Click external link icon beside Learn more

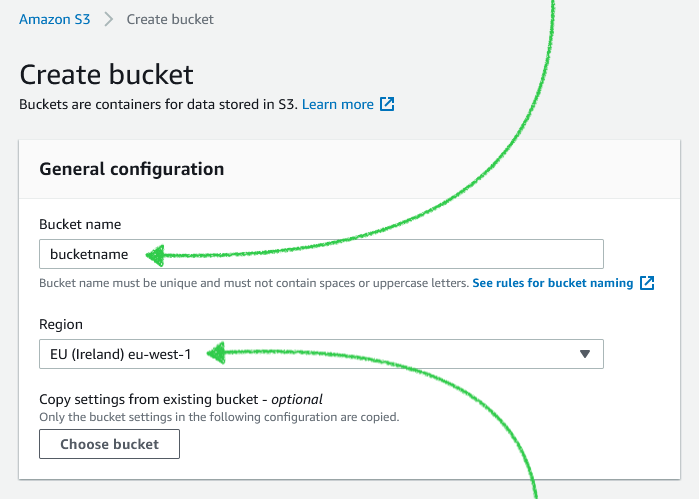pos(387,104)
